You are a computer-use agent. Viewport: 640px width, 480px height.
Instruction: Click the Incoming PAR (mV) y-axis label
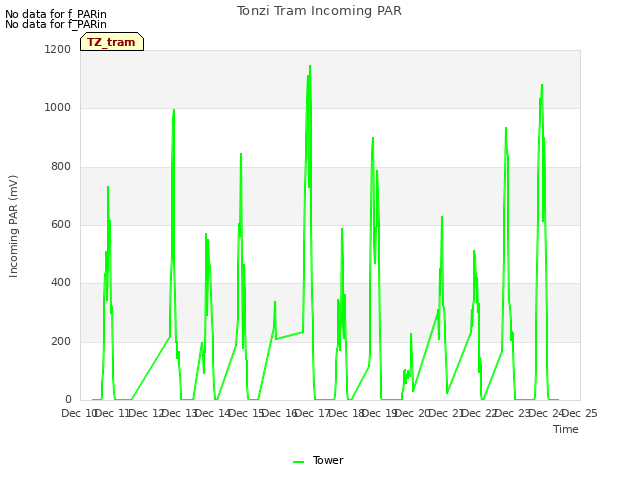(x=13, y=227)
